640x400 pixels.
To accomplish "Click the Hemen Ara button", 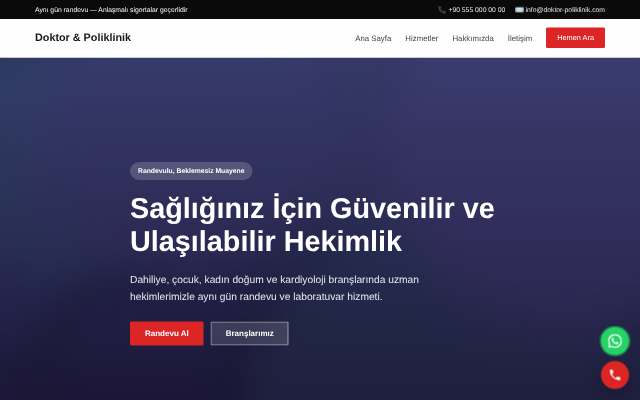I will point(575,38).
